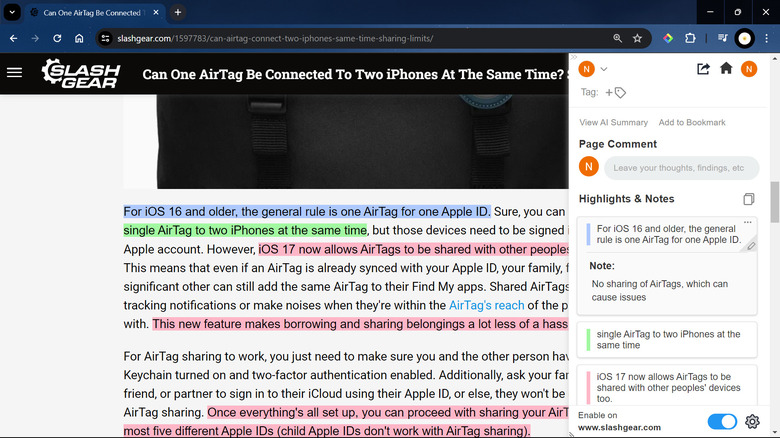Viewport: 780px width, 438px height.
Task: Open the SlashGear hamburger menu
Action: pyautogui.click(x=14, y=72)
